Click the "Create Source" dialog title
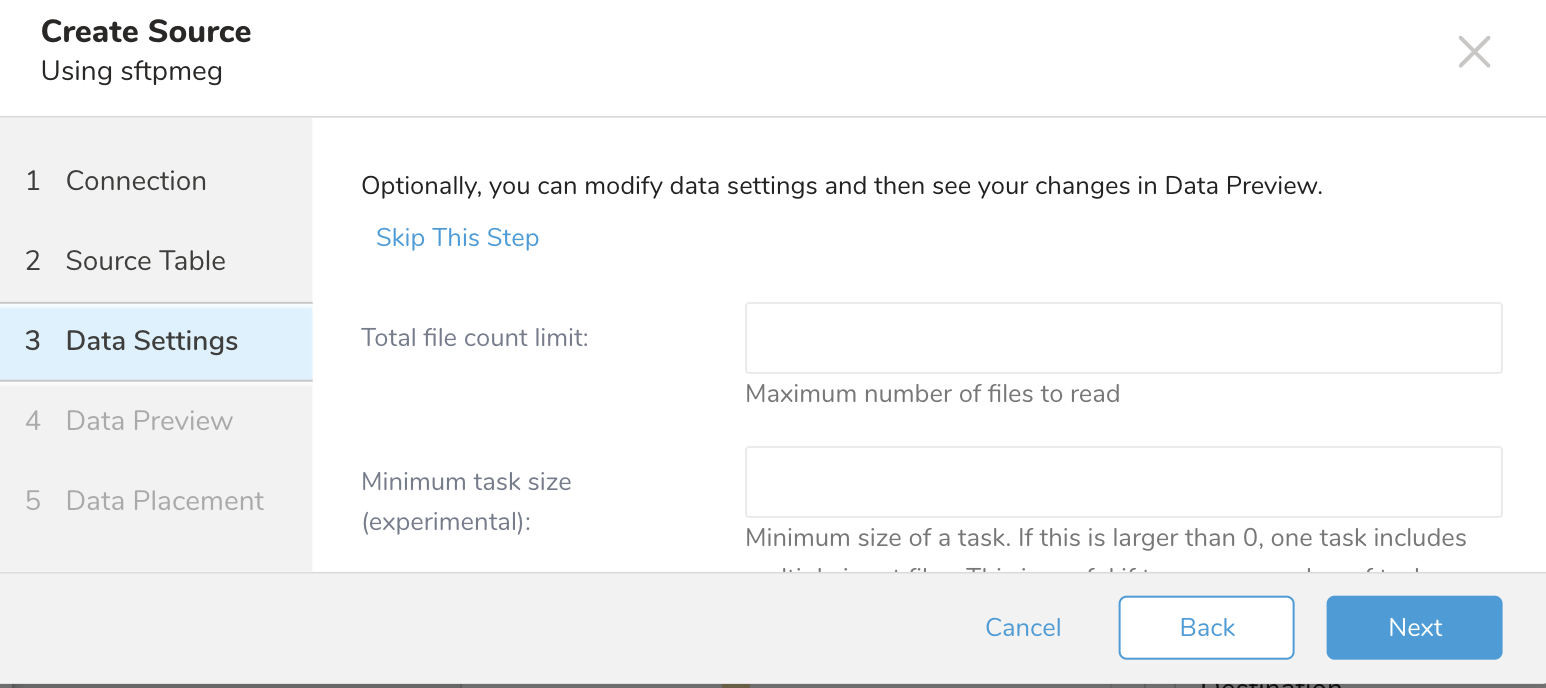 coord(146,32)
